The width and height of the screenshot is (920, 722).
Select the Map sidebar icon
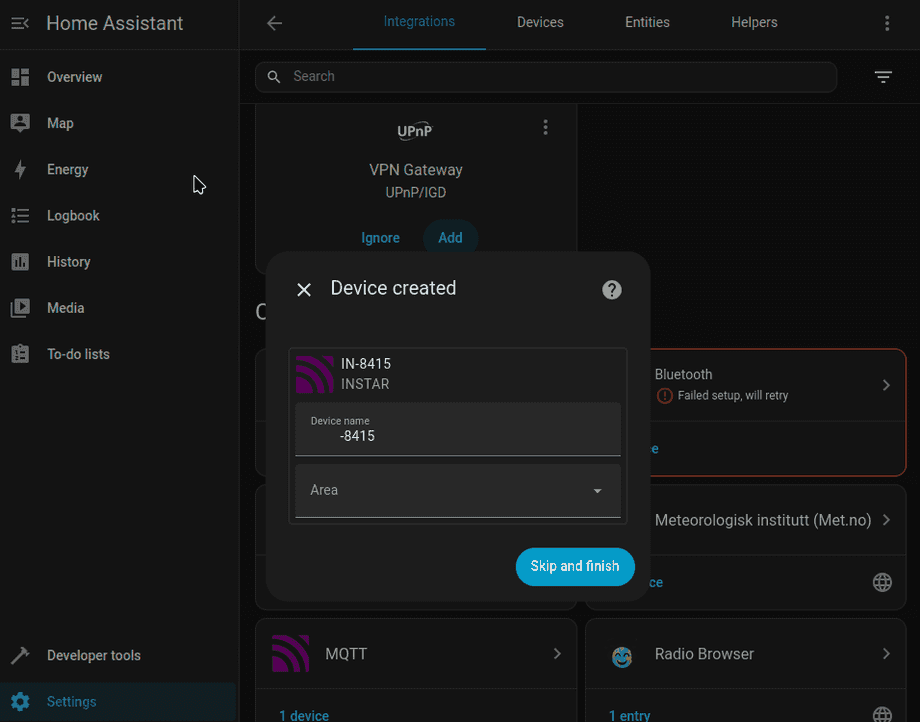20,123
